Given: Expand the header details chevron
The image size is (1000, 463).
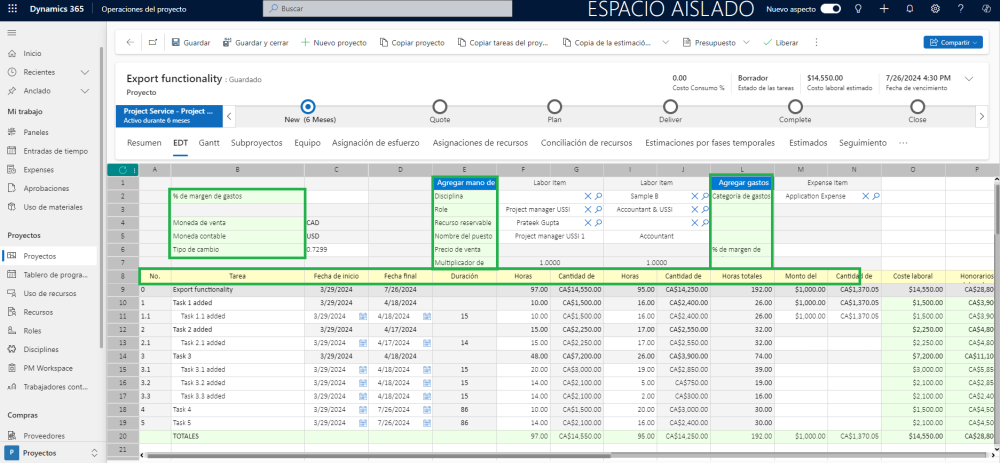Looking at the screenshot, I should (x=968, y=78).
